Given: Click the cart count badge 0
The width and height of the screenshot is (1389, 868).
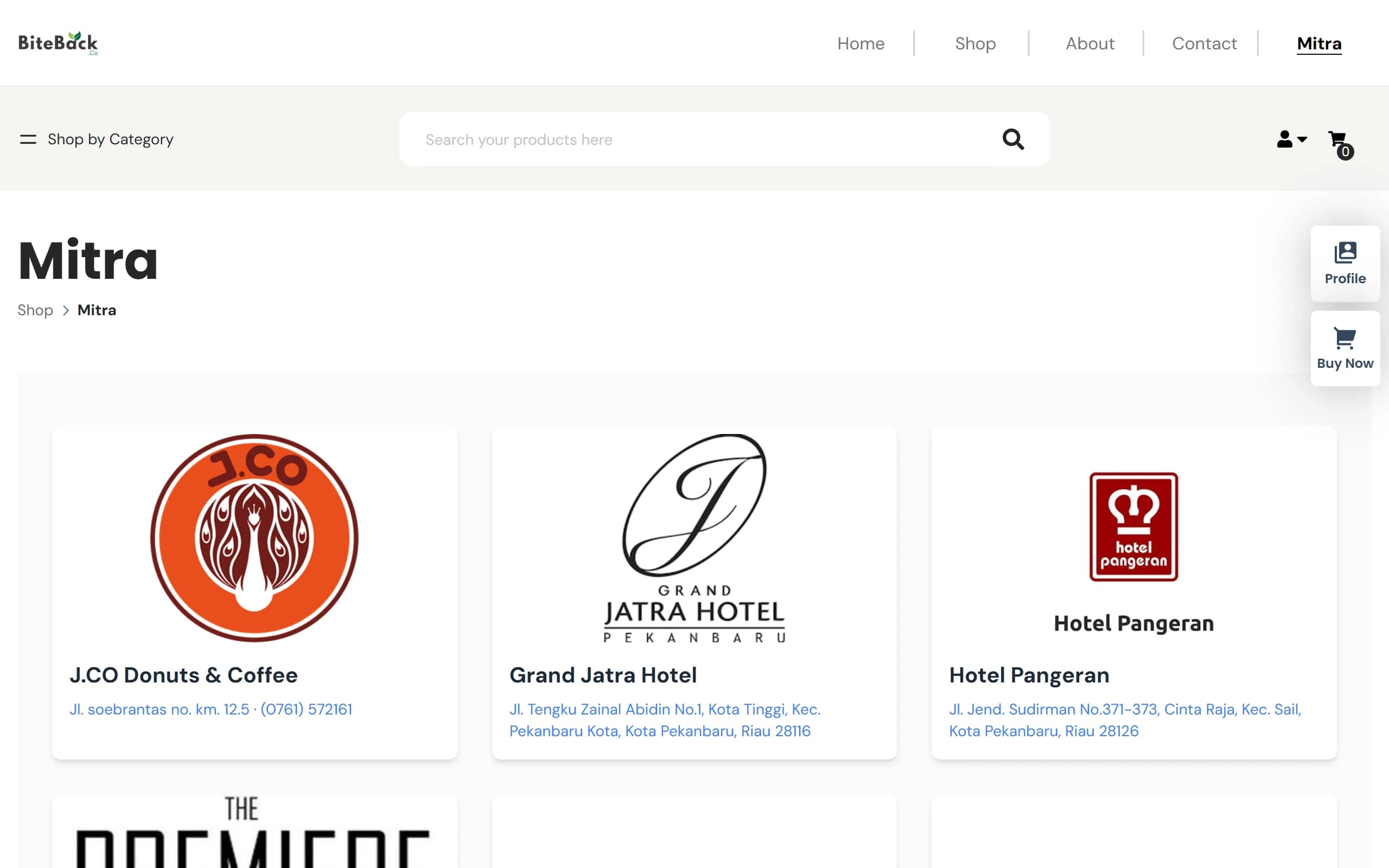Looking at the screenshot, I should point(1345,151).
